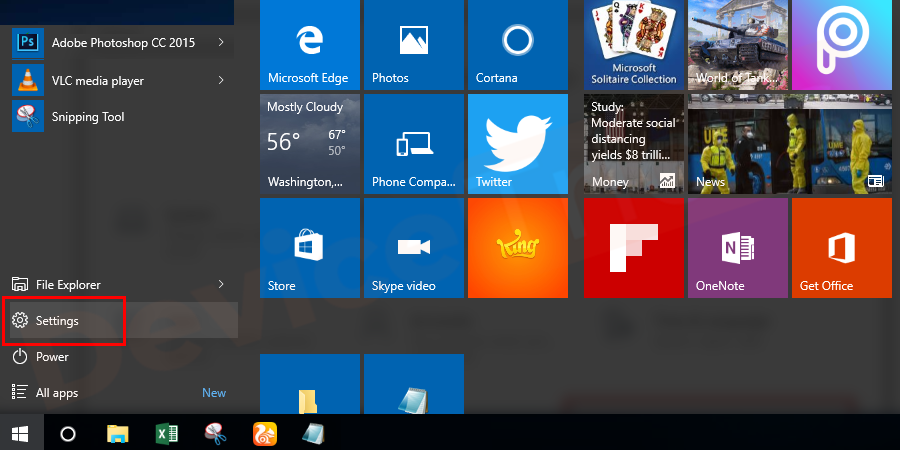Viewport: 900px width, 450px height.
Task: Launch the Photos tile
Action: point(413,44)
